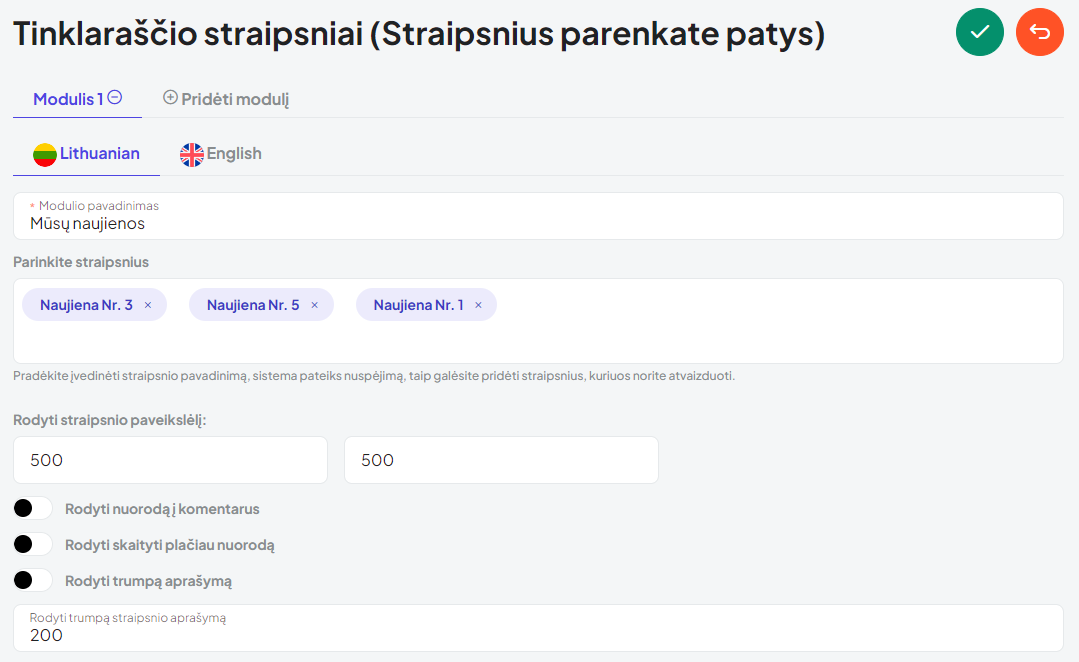
Task: Click the UK flag icon
Action: pos(192,154)
